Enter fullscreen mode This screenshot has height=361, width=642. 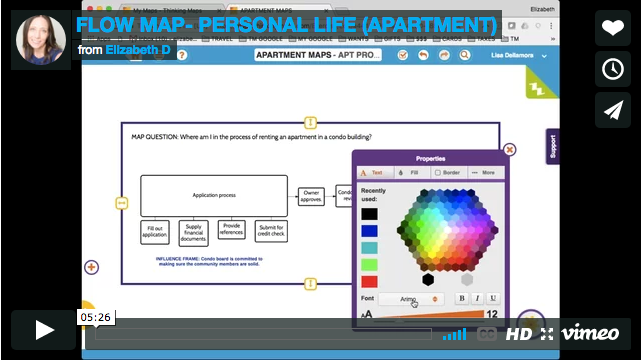(547, 334)
